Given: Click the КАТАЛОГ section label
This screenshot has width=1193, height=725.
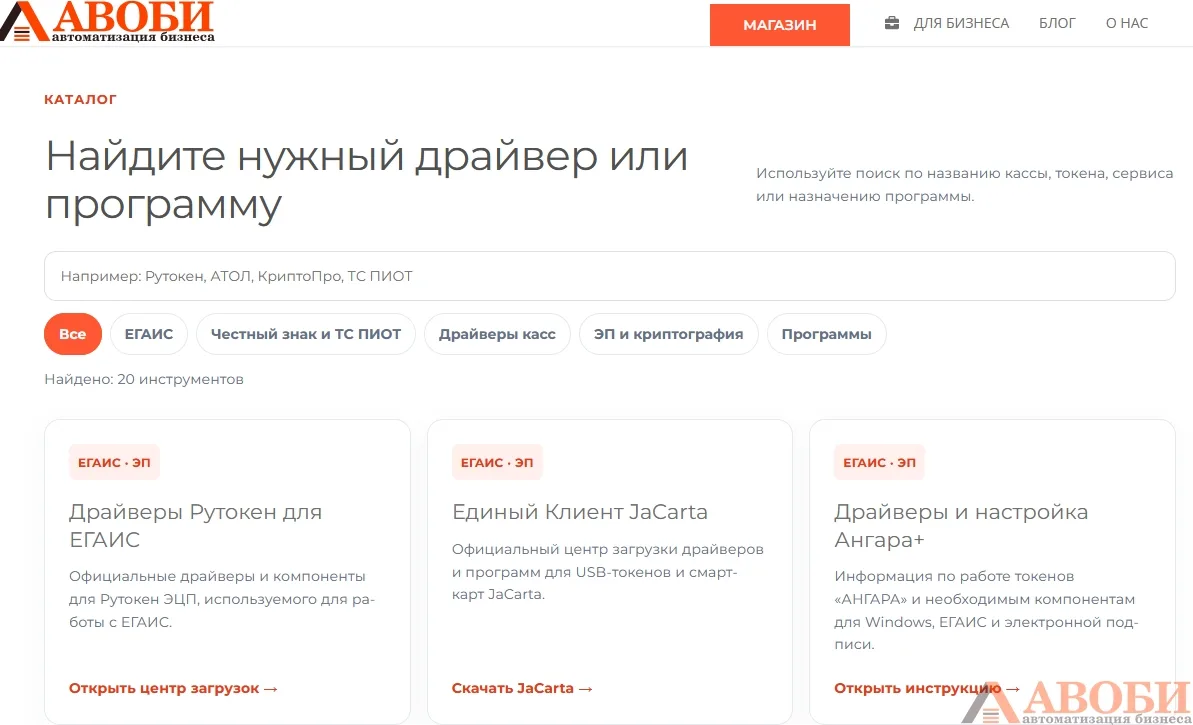Looking at the screenshot, I should click(80, 100).
